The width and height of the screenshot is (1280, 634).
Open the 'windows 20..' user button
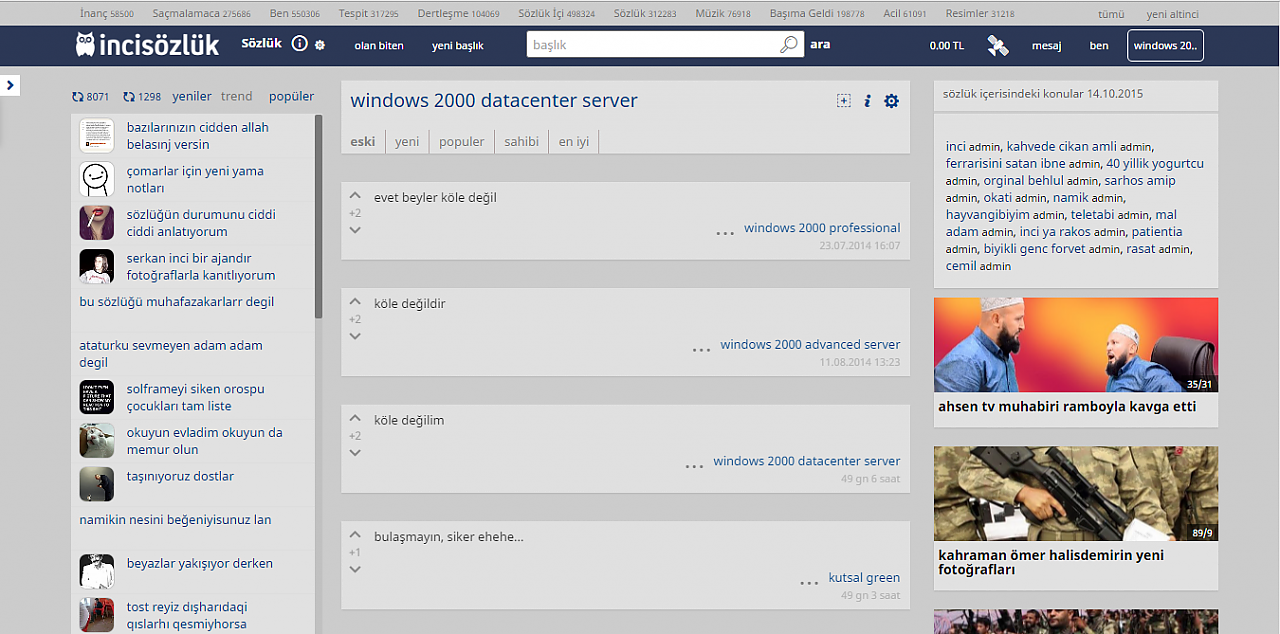1165,45
